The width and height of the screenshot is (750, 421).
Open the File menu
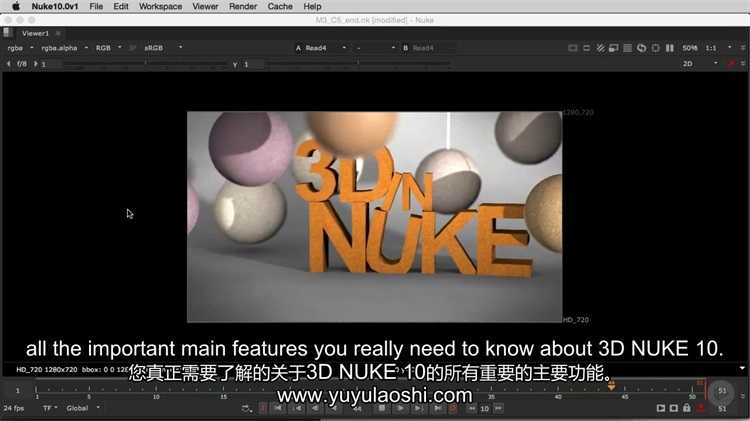point(96,6)
